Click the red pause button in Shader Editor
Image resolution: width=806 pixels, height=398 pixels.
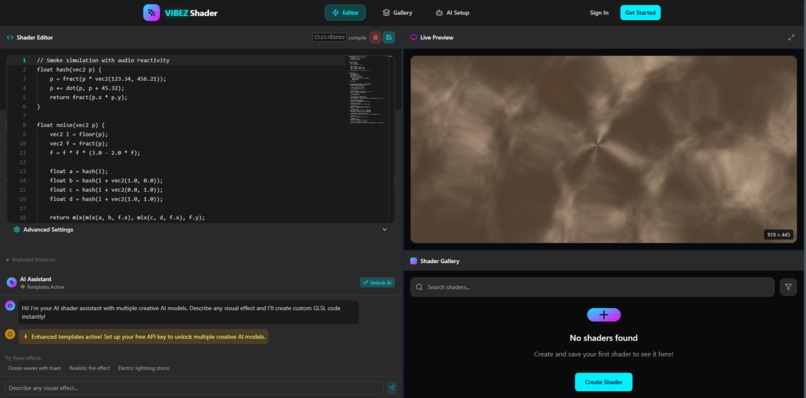point(375,37)
